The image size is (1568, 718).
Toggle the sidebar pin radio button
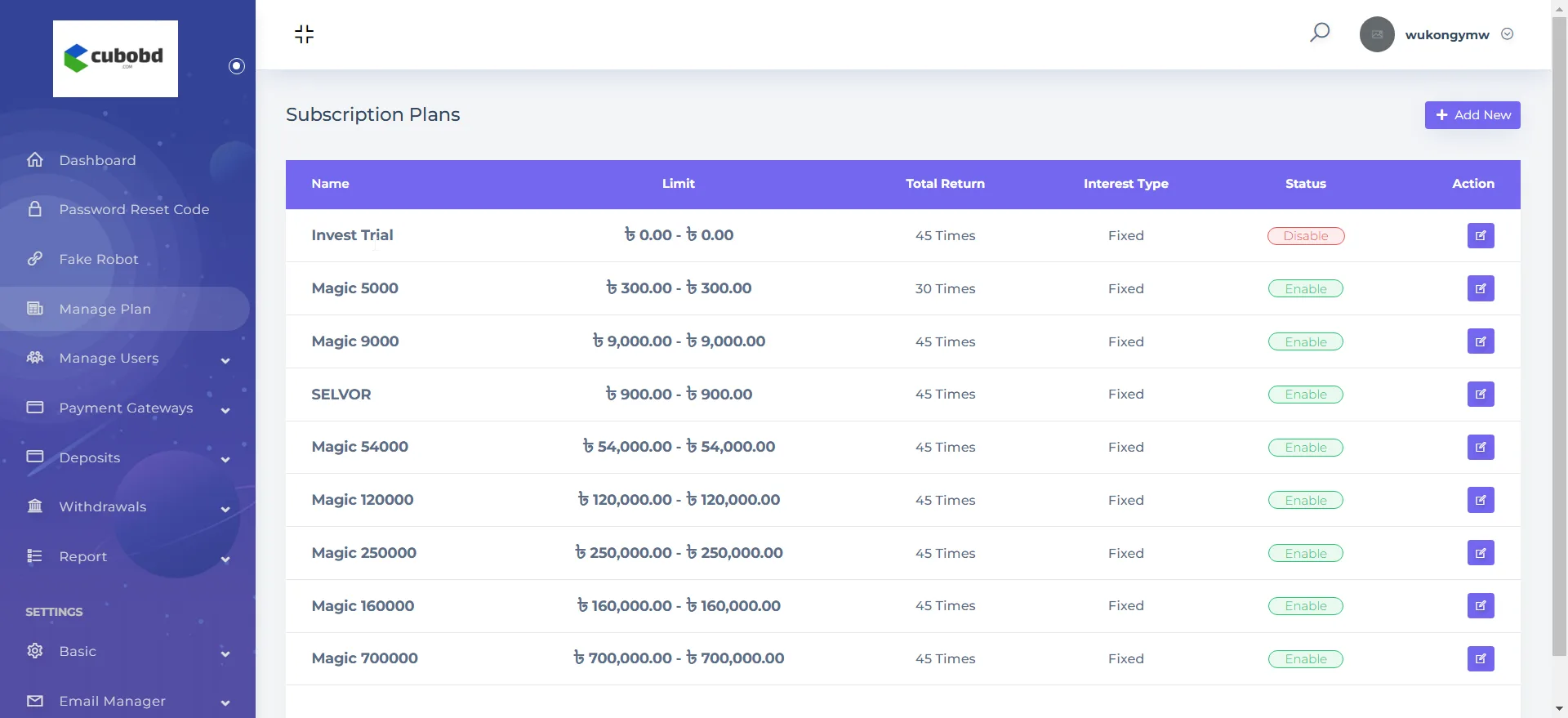coord(237,66)
